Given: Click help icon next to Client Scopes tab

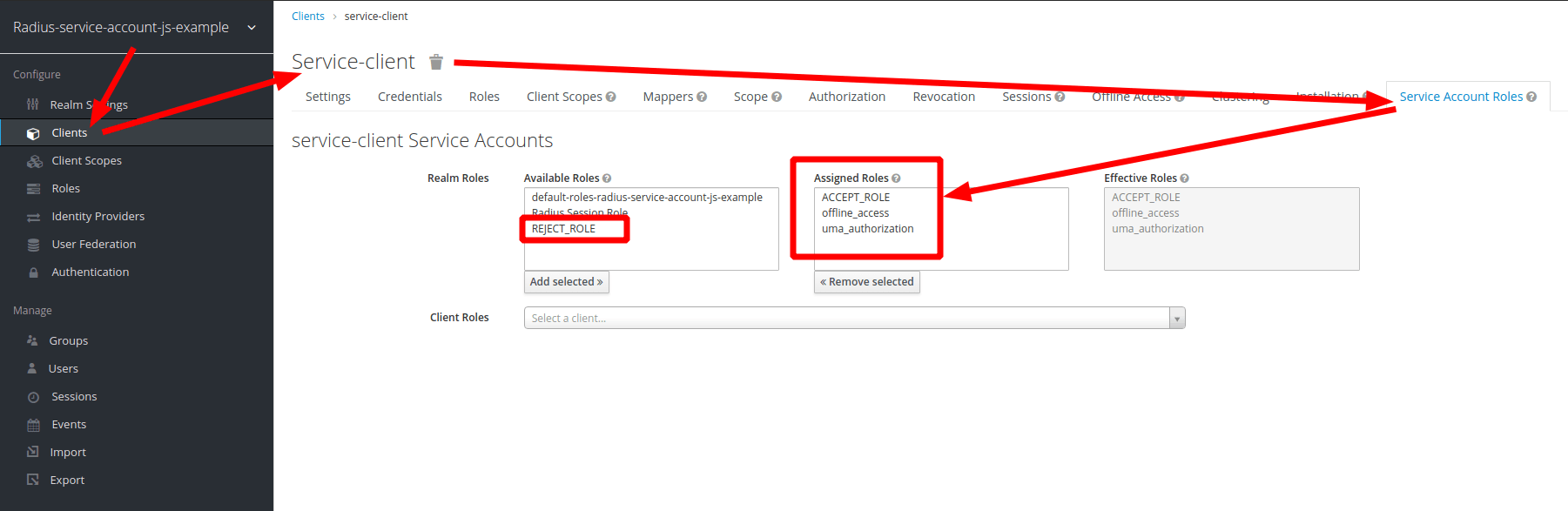Looking at the screenshot, I should coord(611,97).
